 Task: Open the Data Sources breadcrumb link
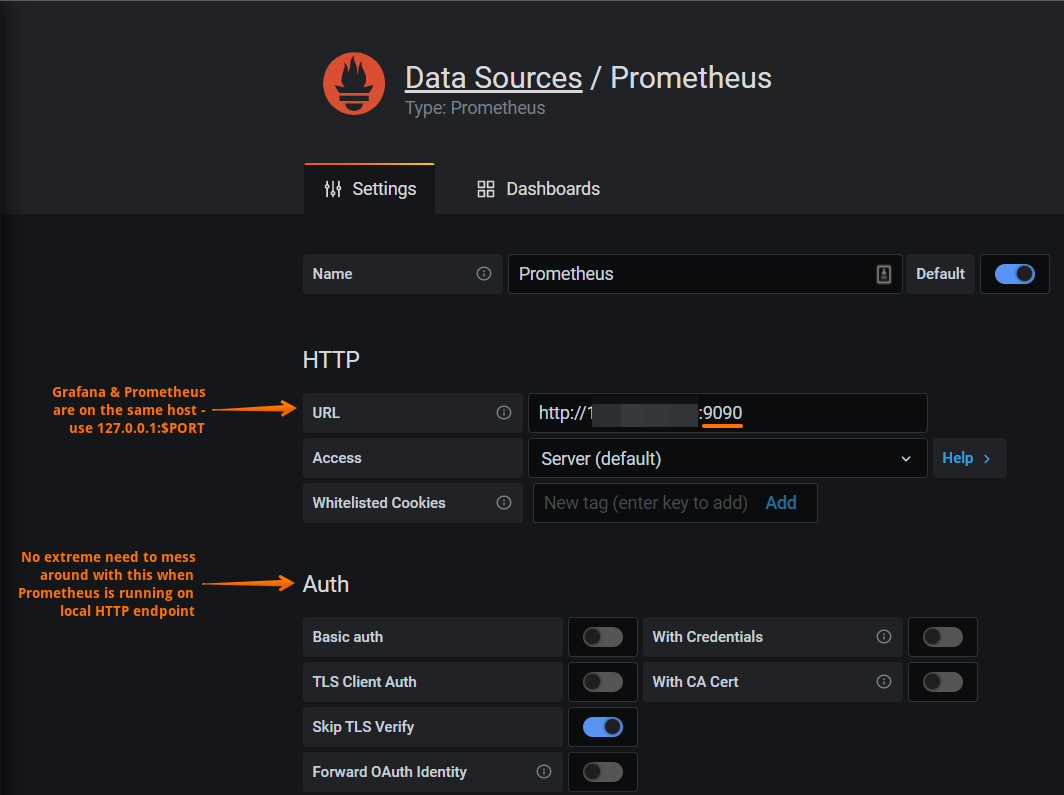click(x=493, y=77)
